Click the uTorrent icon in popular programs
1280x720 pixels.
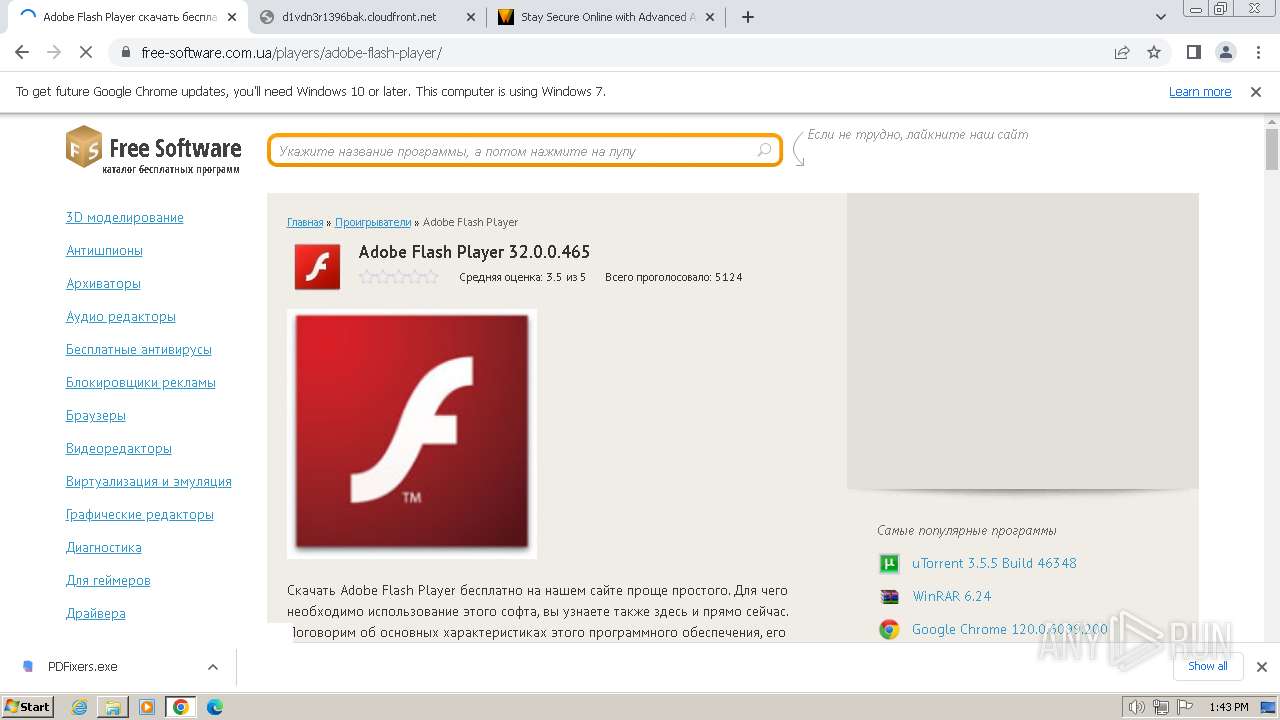click(x=889, y=563)
